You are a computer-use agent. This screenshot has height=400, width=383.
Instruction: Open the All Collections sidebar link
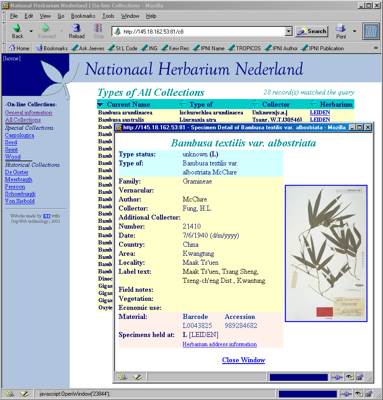pyautogui.click(x=23, y=120)
